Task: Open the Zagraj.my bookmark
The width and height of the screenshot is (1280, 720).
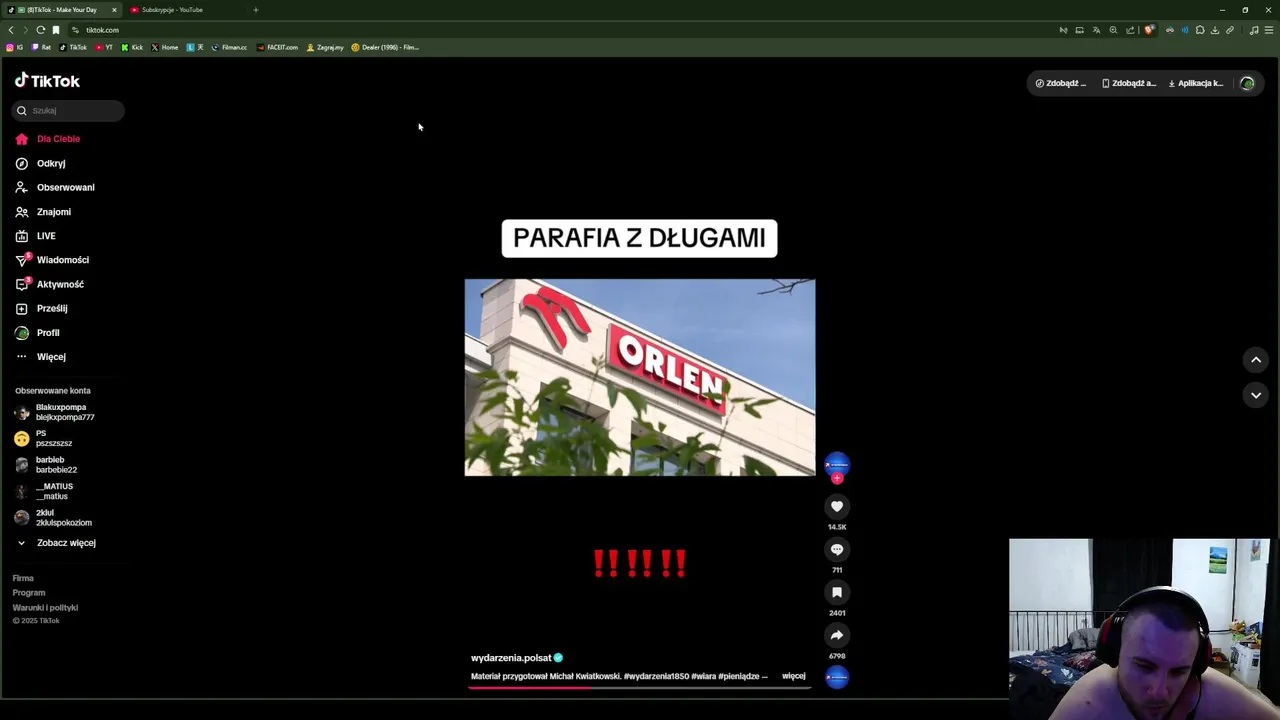Action: pos(325,47)
